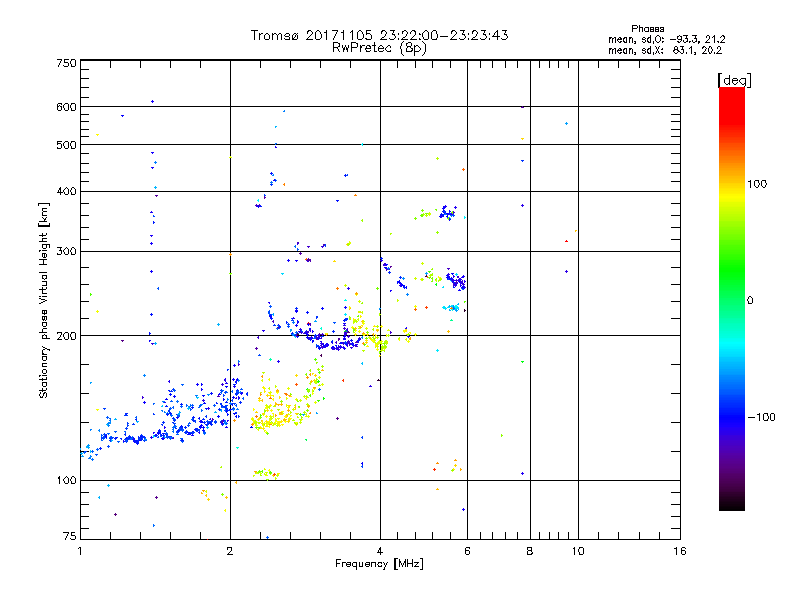Screen dimensions: 800x600
Task: Click the x-axis tick label '2'
Action: [x=230, y=551]
